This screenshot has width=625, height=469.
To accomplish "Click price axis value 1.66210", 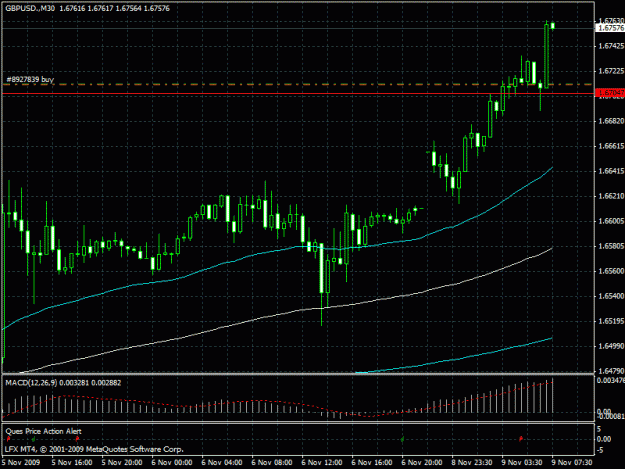I will pyautogui.click(x=611, y=196).
